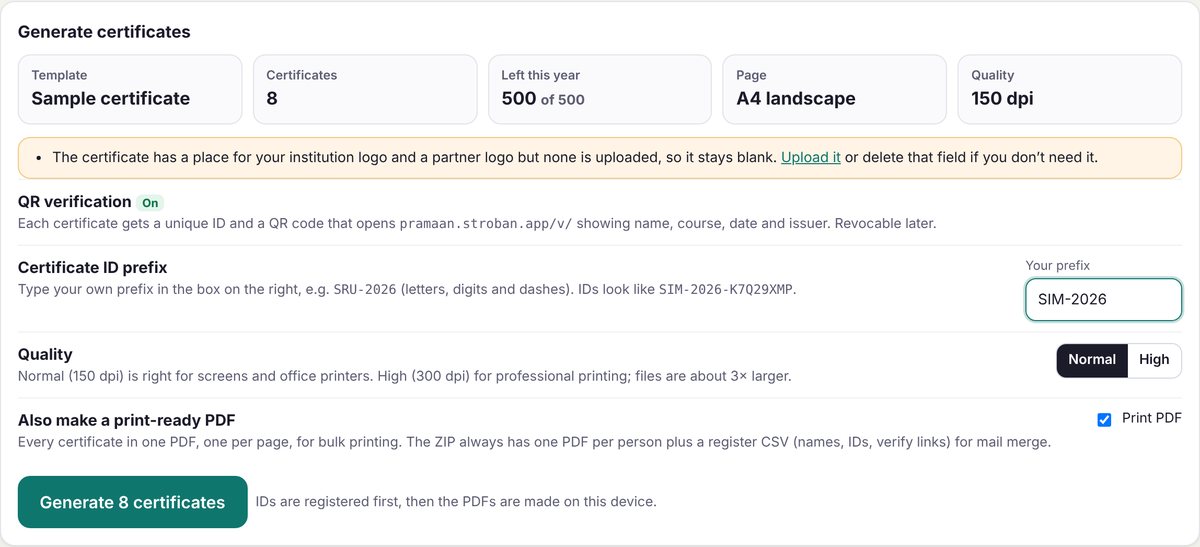This screenshot has width=1200, height=547.
Task: Click the Certificate ID prefix heading
Action: [93, 268]
